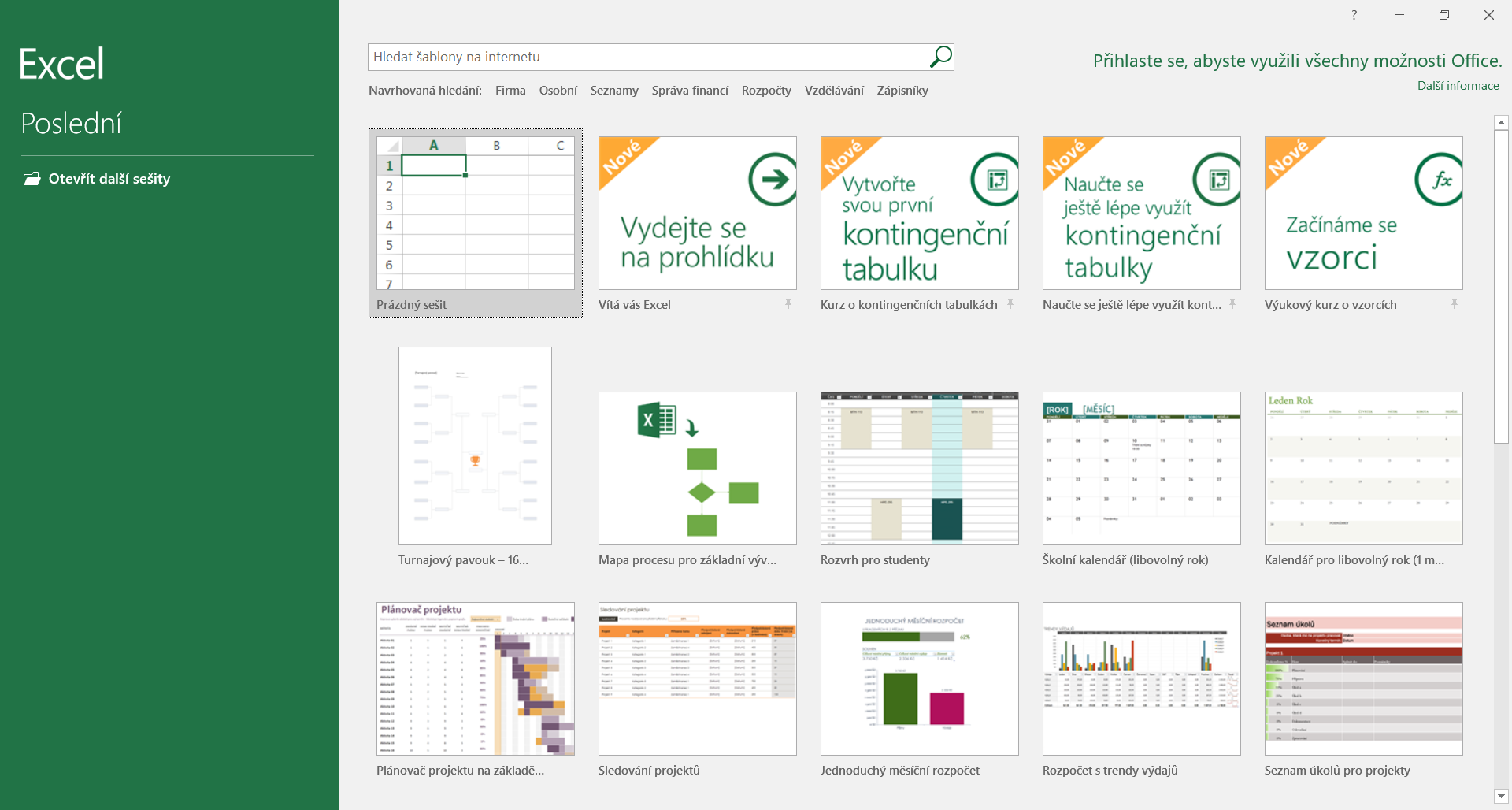Open Rozpočet s trendy výdajů template

click(1142, 678)
